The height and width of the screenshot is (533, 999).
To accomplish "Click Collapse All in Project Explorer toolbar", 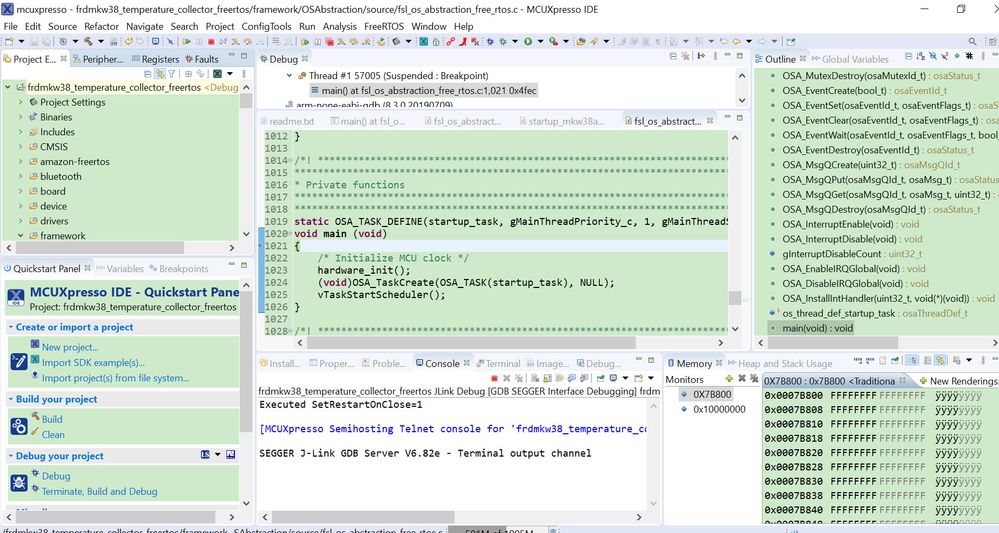I will (x=147, y=74).
